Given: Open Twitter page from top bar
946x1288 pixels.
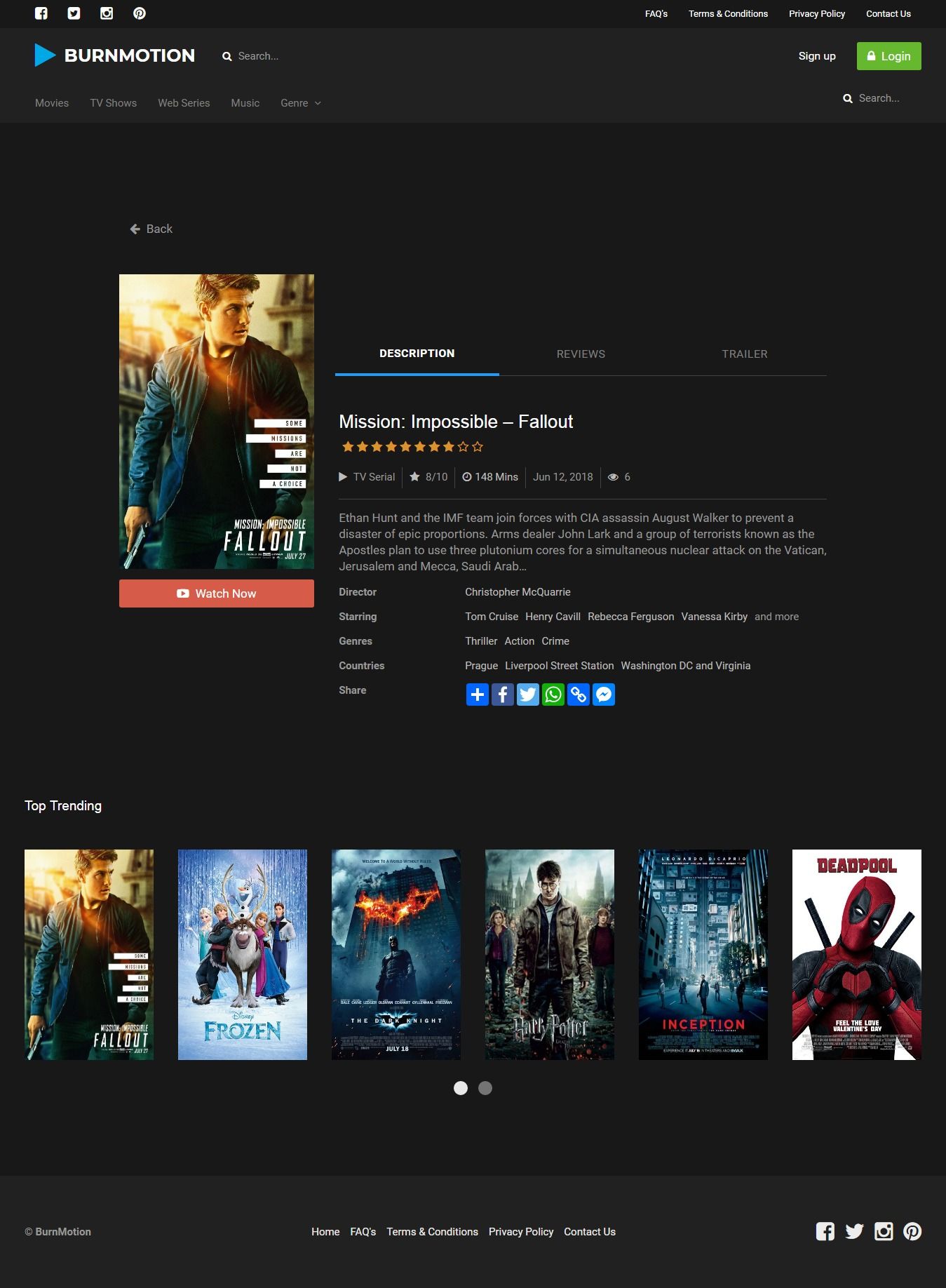Looking at the screenshot, I should coord(74,13).
